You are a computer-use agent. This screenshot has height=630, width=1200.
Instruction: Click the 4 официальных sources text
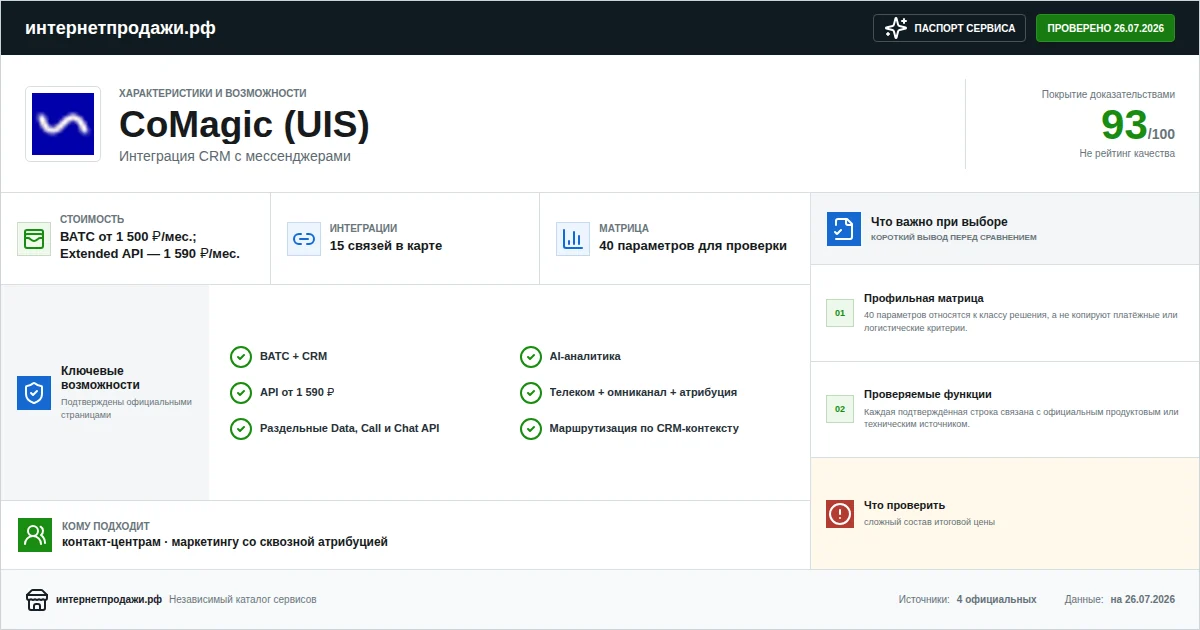(996, 600)
